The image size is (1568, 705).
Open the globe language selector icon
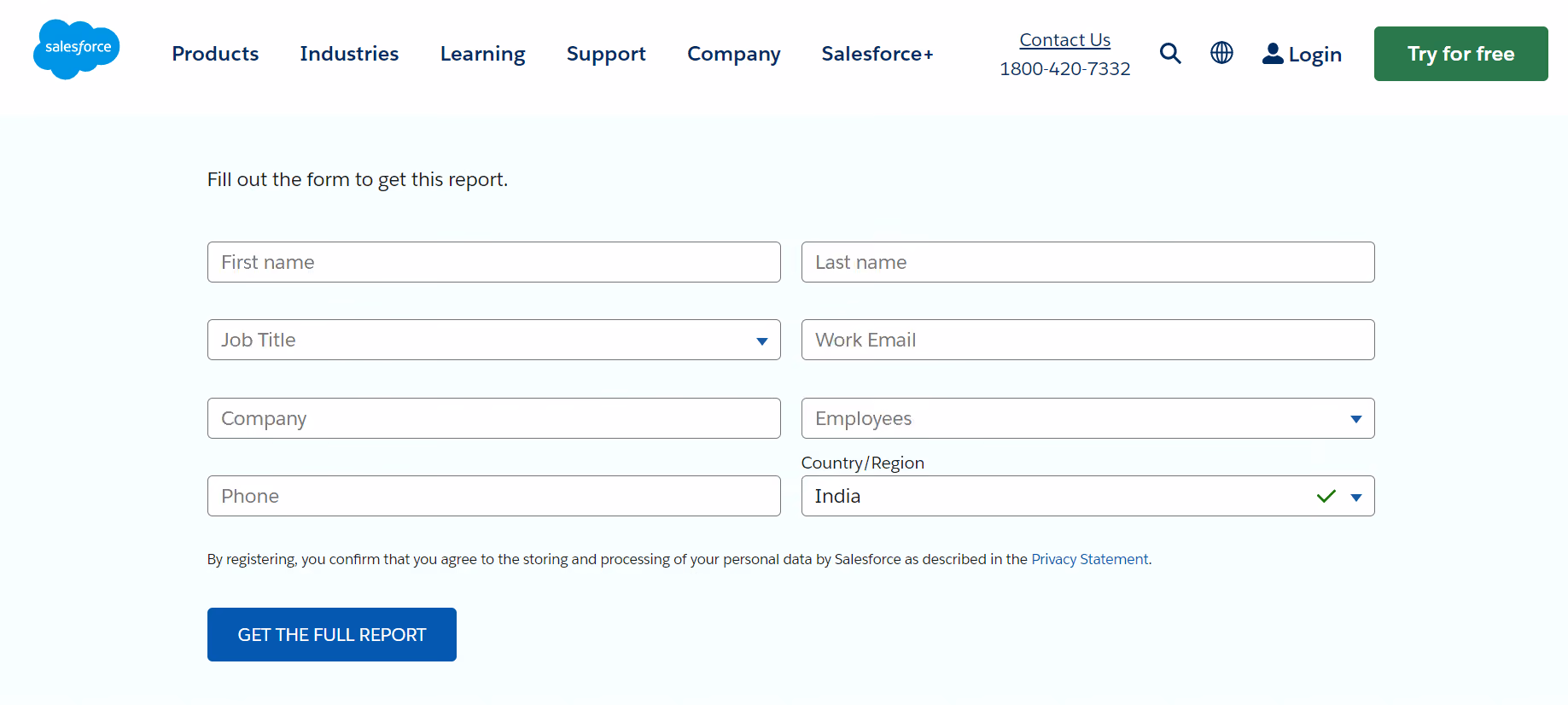1221,53
